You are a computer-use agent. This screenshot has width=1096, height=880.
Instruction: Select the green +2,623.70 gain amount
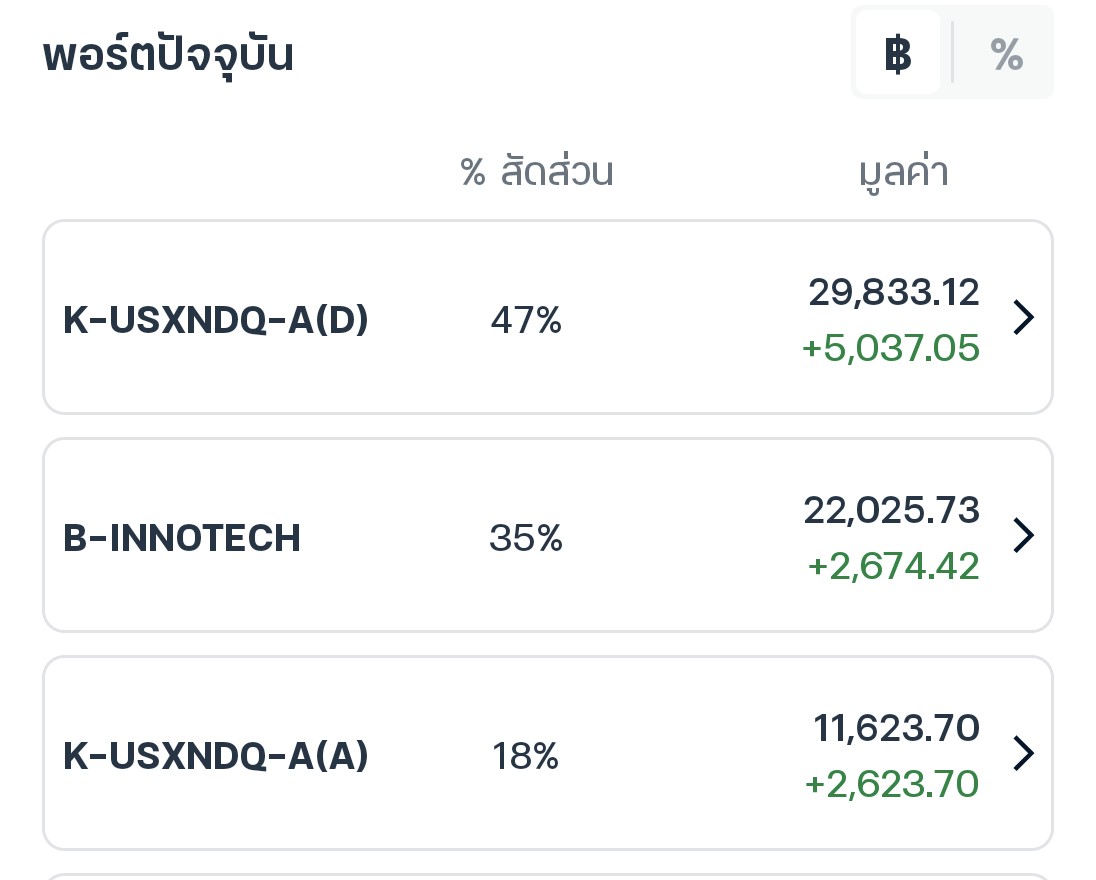[892, 784]
